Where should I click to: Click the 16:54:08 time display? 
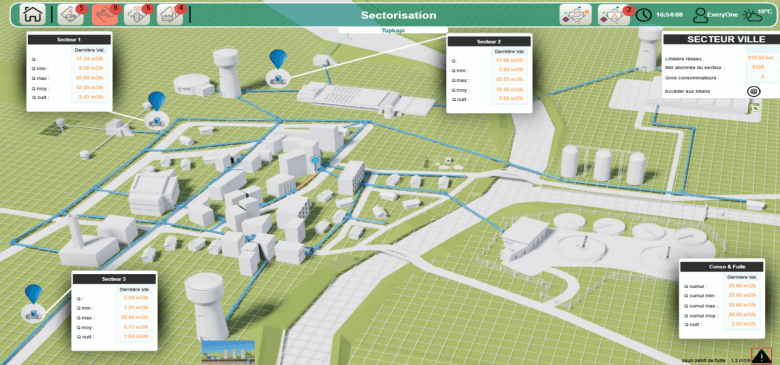[x=669, y=15]
